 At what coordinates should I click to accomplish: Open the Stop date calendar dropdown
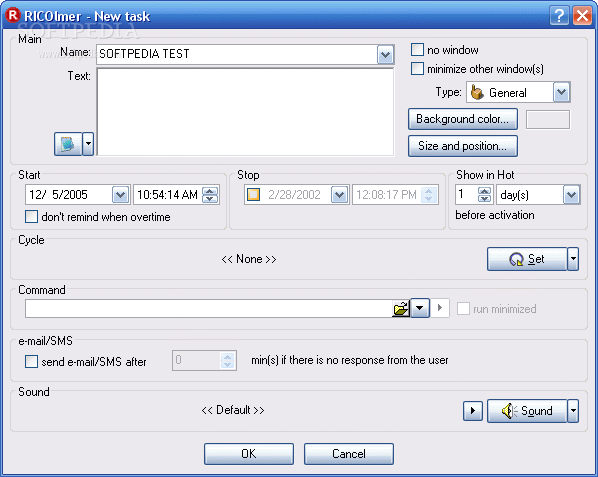[339, 195]
